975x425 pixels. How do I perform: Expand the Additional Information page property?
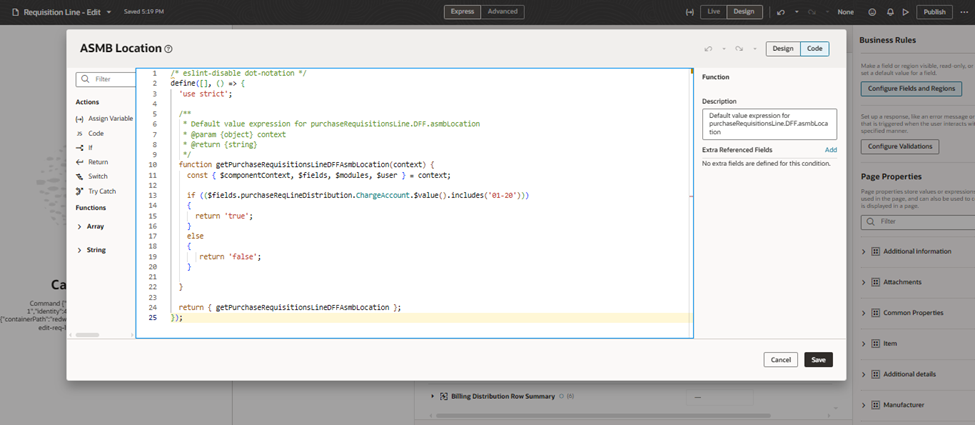click(864, 251)
